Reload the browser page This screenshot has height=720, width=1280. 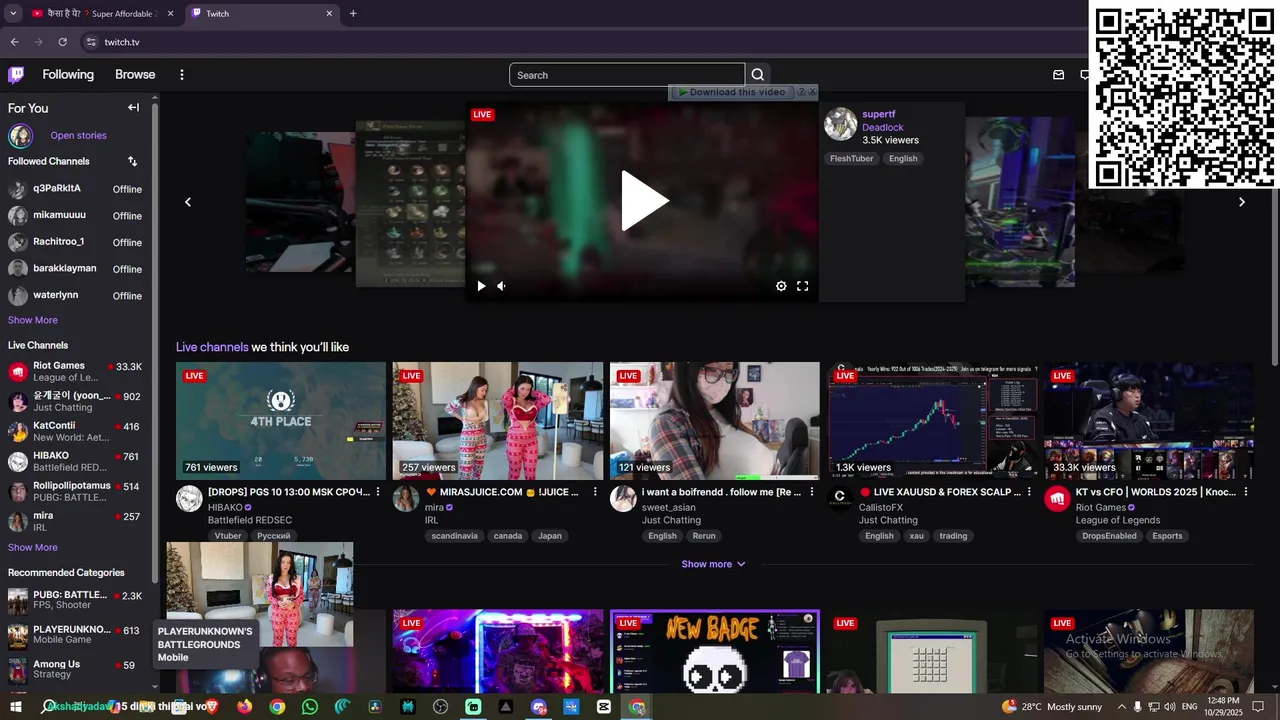[62, 42]
